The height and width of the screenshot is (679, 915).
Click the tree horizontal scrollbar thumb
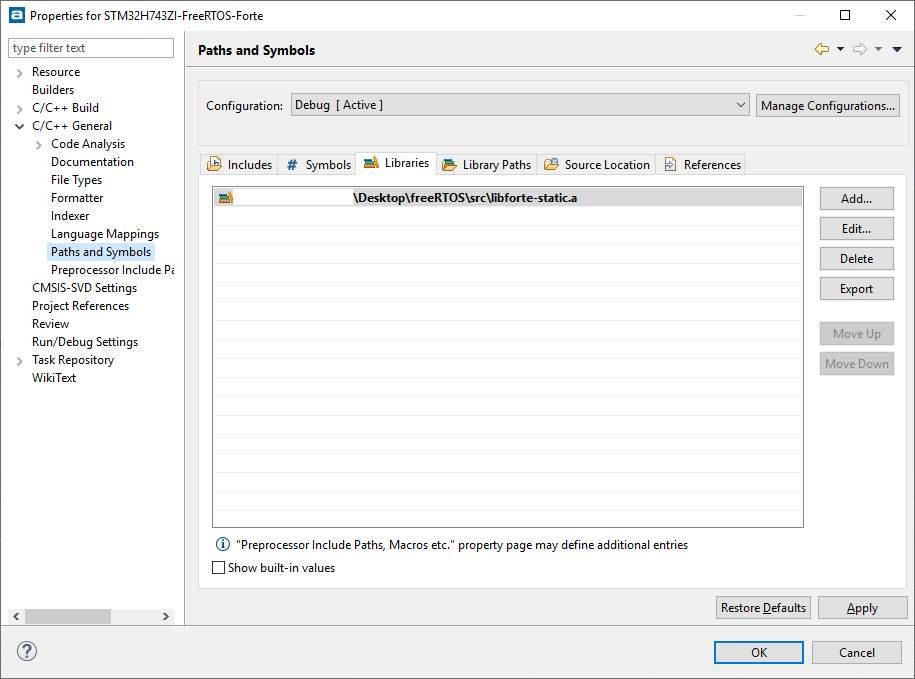tap(68, 616)
